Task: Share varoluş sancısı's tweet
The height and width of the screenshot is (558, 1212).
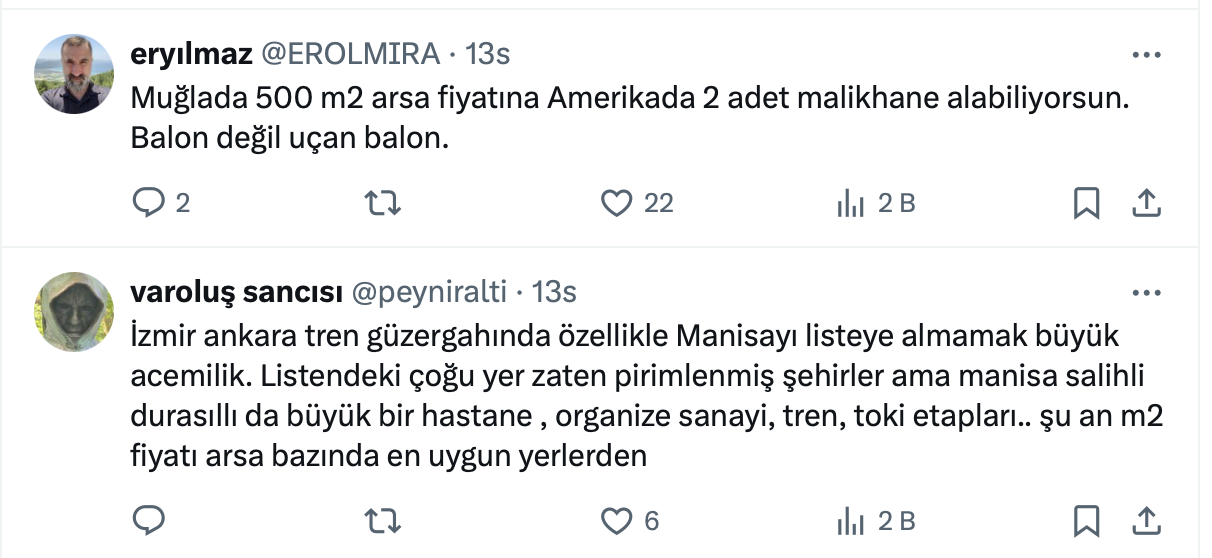Action: pyautogui.click(x=1145, y=520)
